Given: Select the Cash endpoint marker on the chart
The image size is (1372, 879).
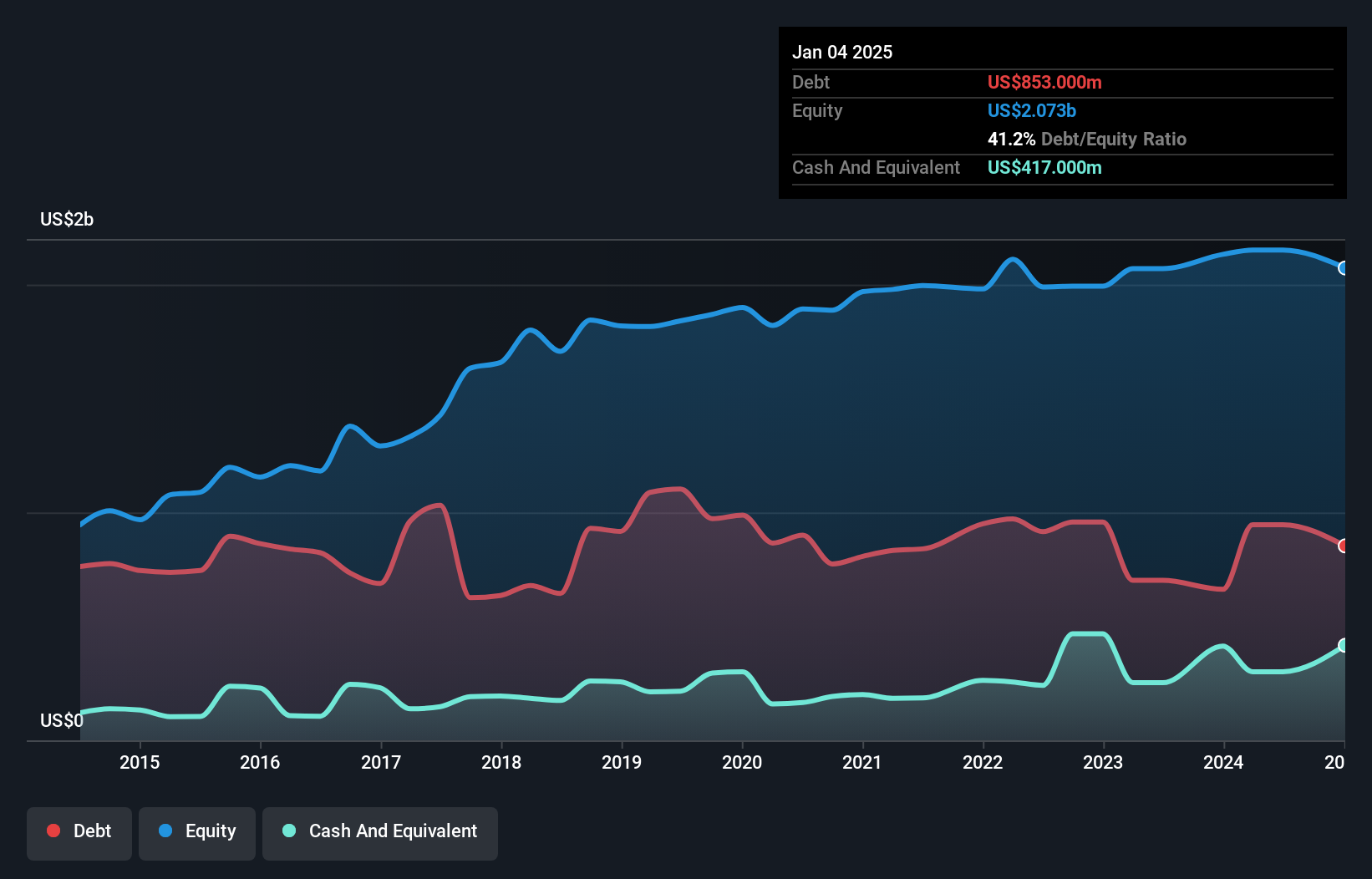Looking at the screenshot, I should 1342,645.
